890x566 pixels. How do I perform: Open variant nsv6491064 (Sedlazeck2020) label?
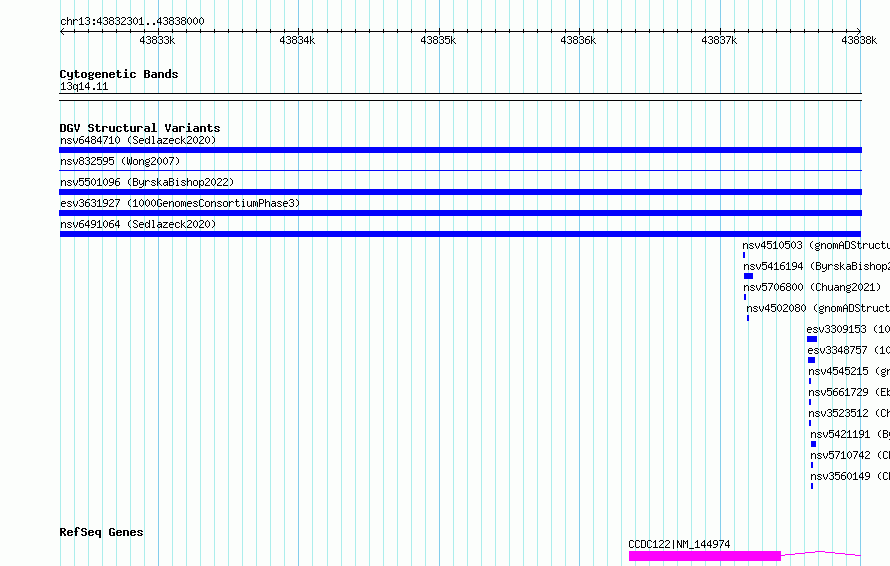tap(138, 224)
